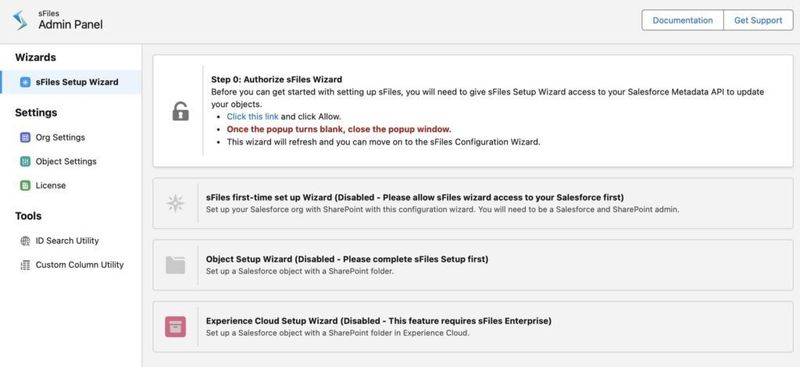The image size is (800, 367).
Task: Click the Org Settings icon
Action: [25, 137]
